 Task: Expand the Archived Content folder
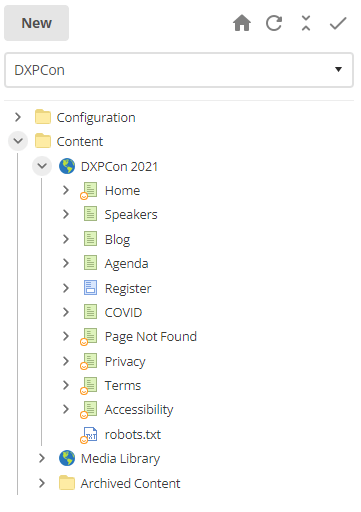(42, 483)
